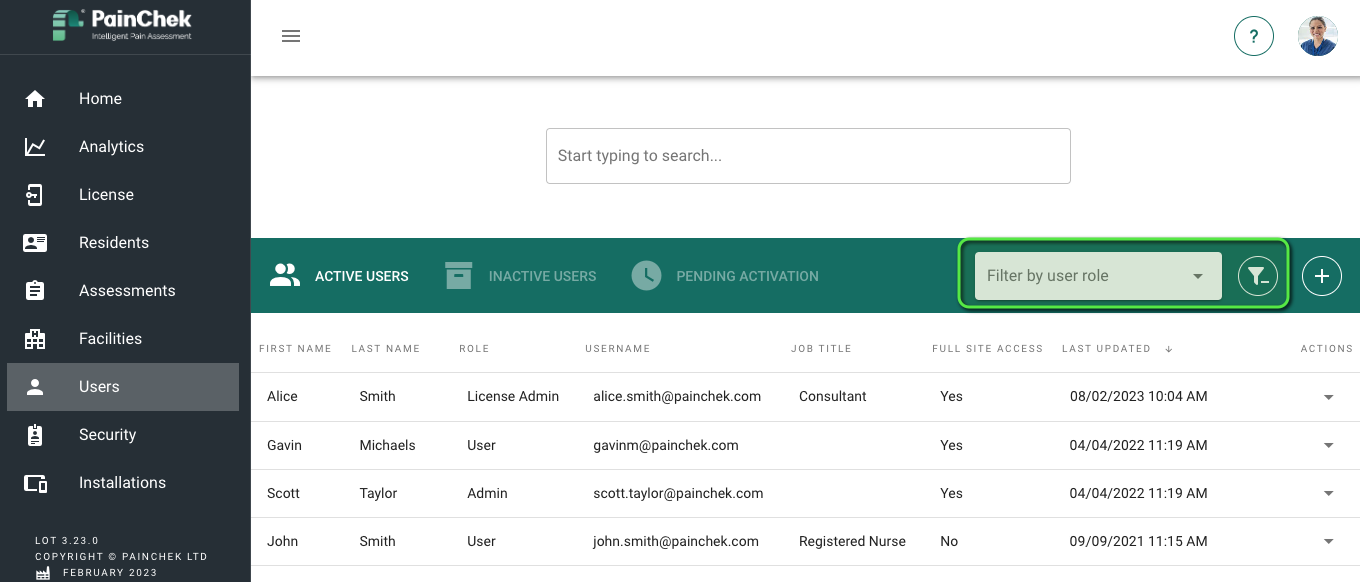Add a new user with plus icon

pyautogui.click(x=1322, y=276)
